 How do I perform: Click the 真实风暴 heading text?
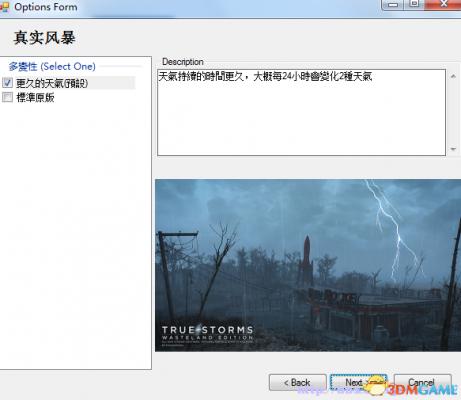point(44,38)
